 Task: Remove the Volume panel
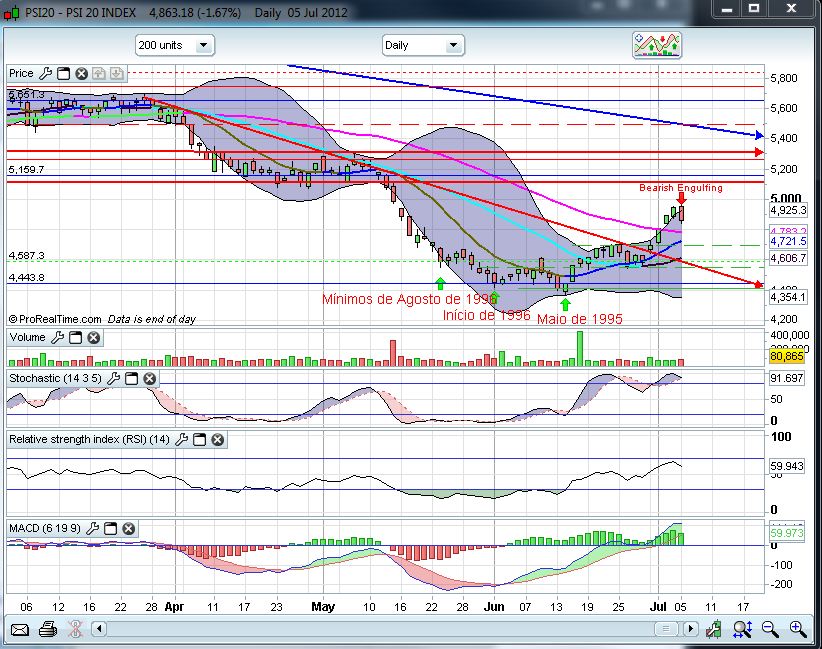(x=93, y=338)
